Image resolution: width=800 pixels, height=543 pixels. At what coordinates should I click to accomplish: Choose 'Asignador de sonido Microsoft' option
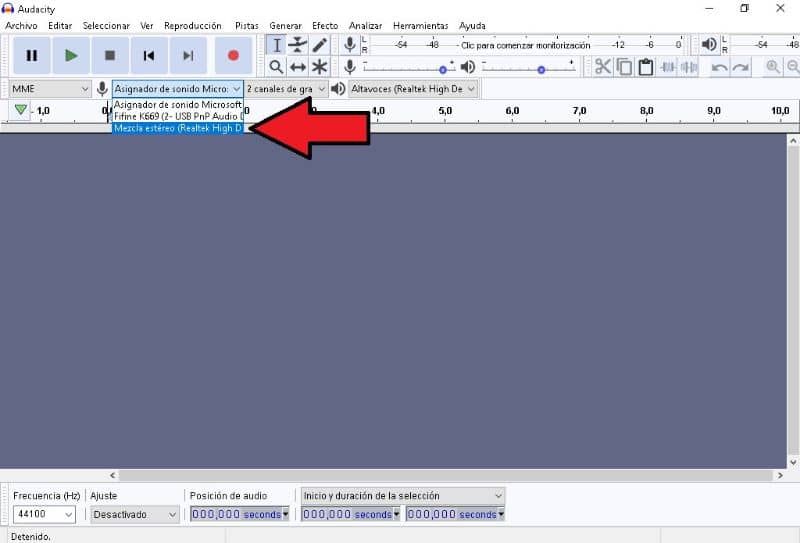point(178,104)
